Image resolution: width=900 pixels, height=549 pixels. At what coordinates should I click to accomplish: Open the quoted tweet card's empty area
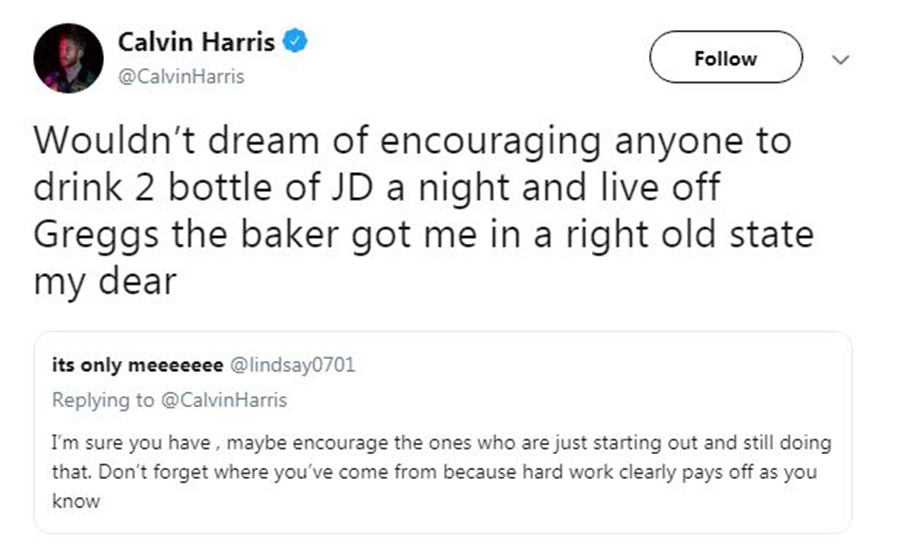tap(600, 380)
